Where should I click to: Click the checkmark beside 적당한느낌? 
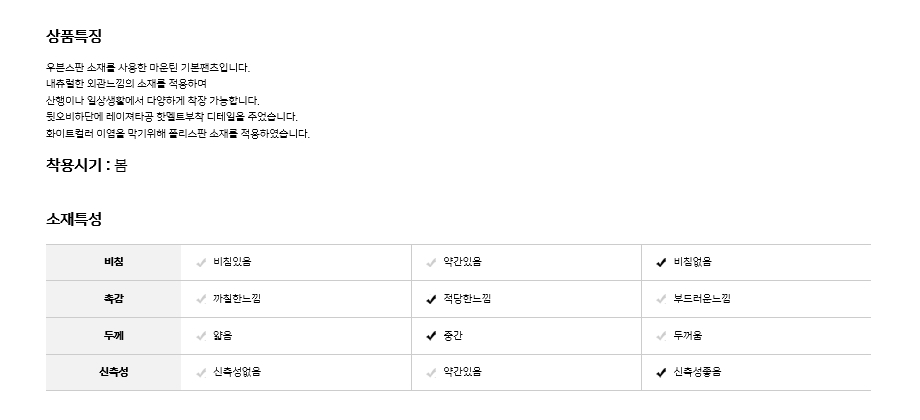tap(431, 299)
